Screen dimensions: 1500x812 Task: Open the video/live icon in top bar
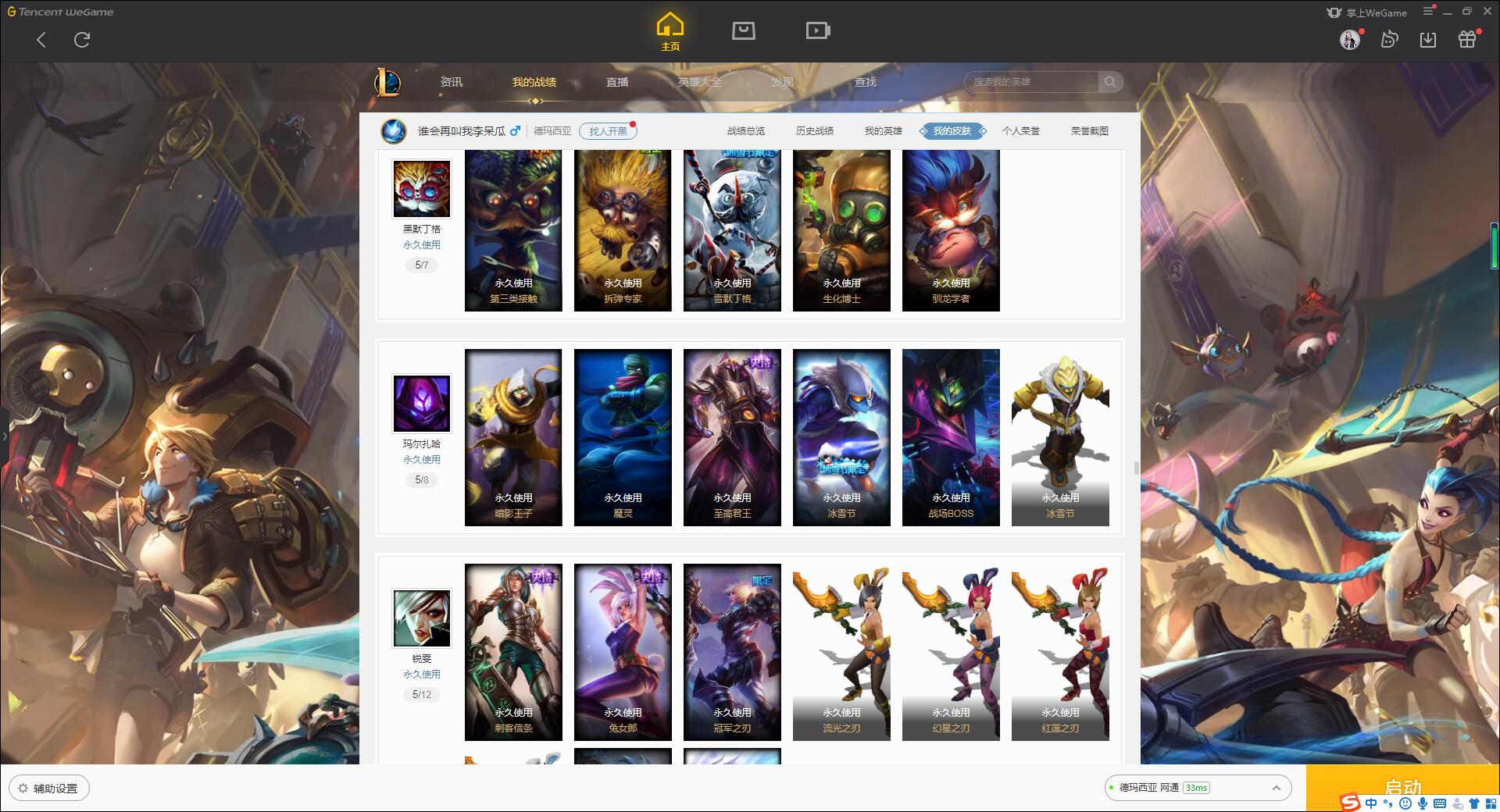point(818,31)
